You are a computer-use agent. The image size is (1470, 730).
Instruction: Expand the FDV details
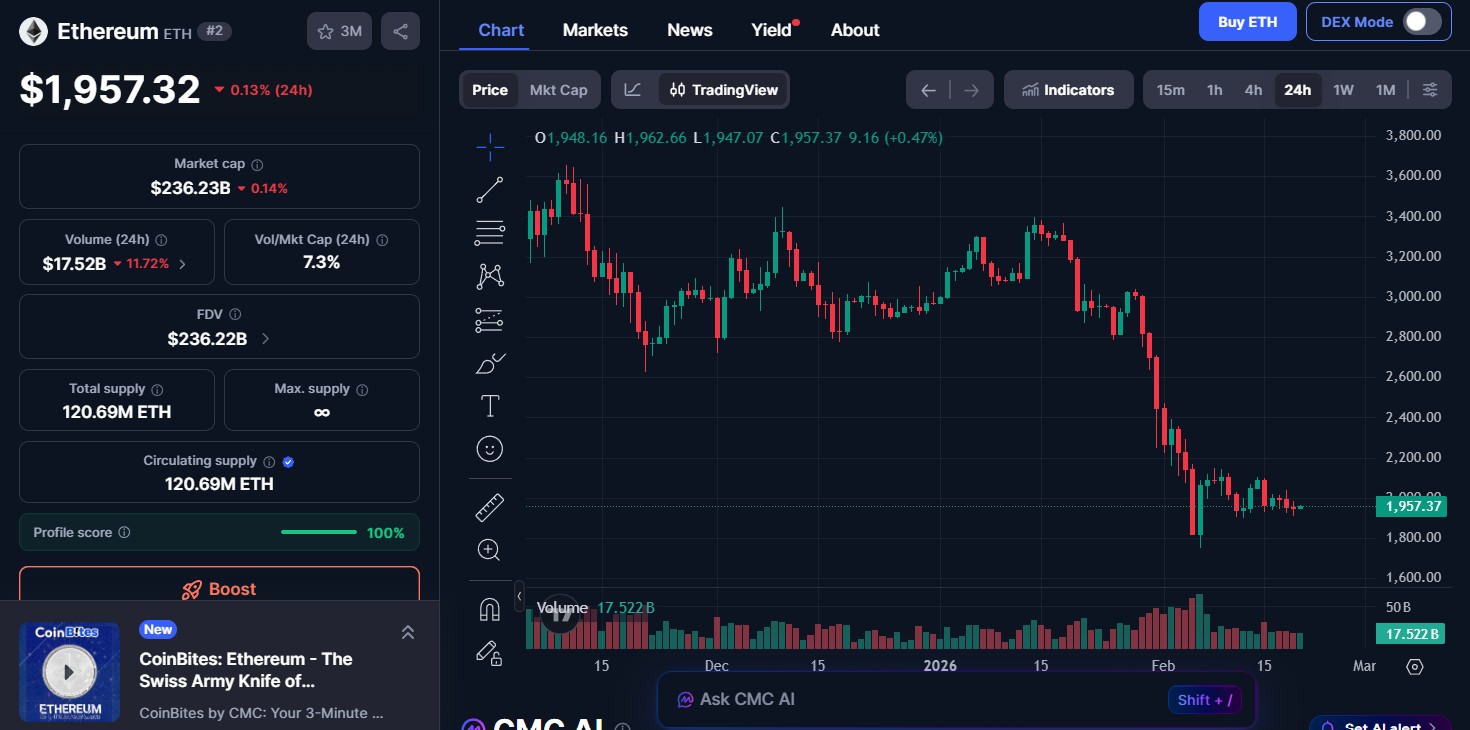(265, 339)
